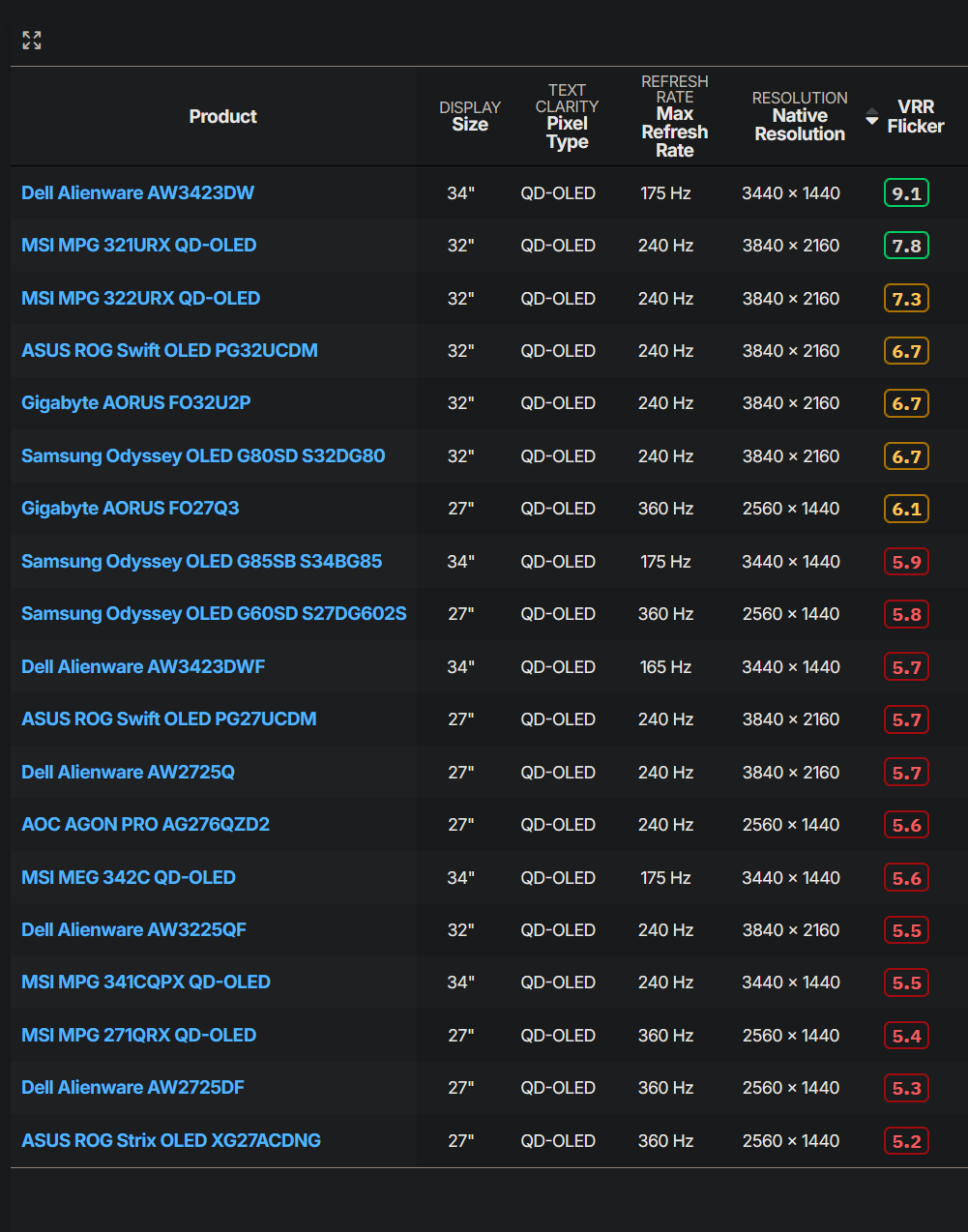Open AOC AGON PRO AG276QZD2 link
968x1232 pixels.
click(145, 824)
